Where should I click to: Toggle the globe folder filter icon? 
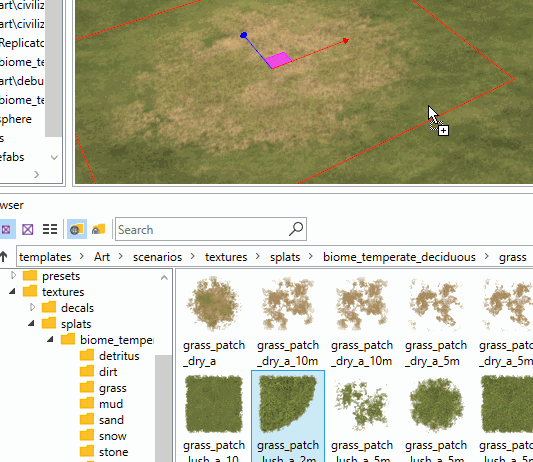76,229
